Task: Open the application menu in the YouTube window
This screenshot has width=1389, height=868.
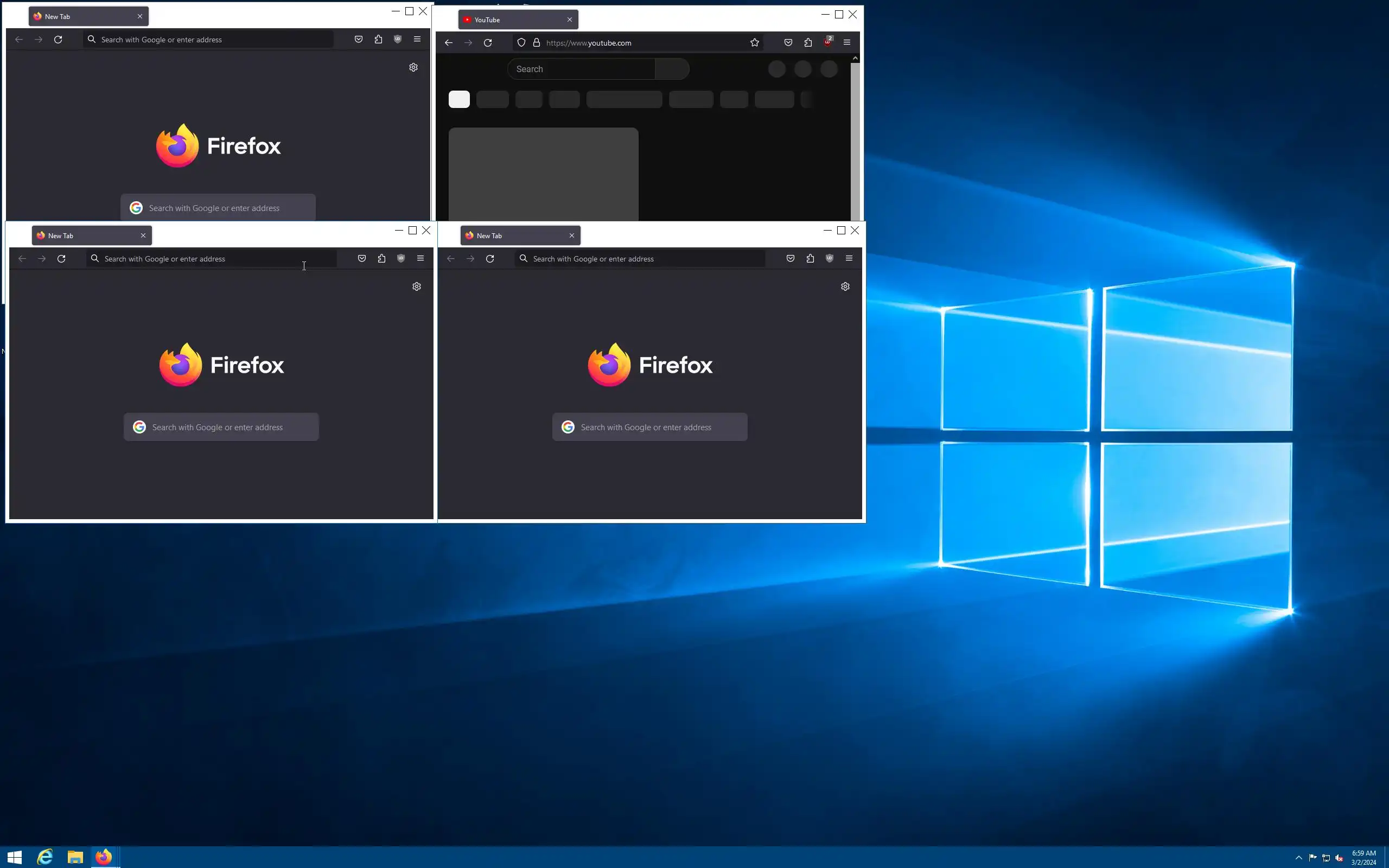Action: point(846,42)
